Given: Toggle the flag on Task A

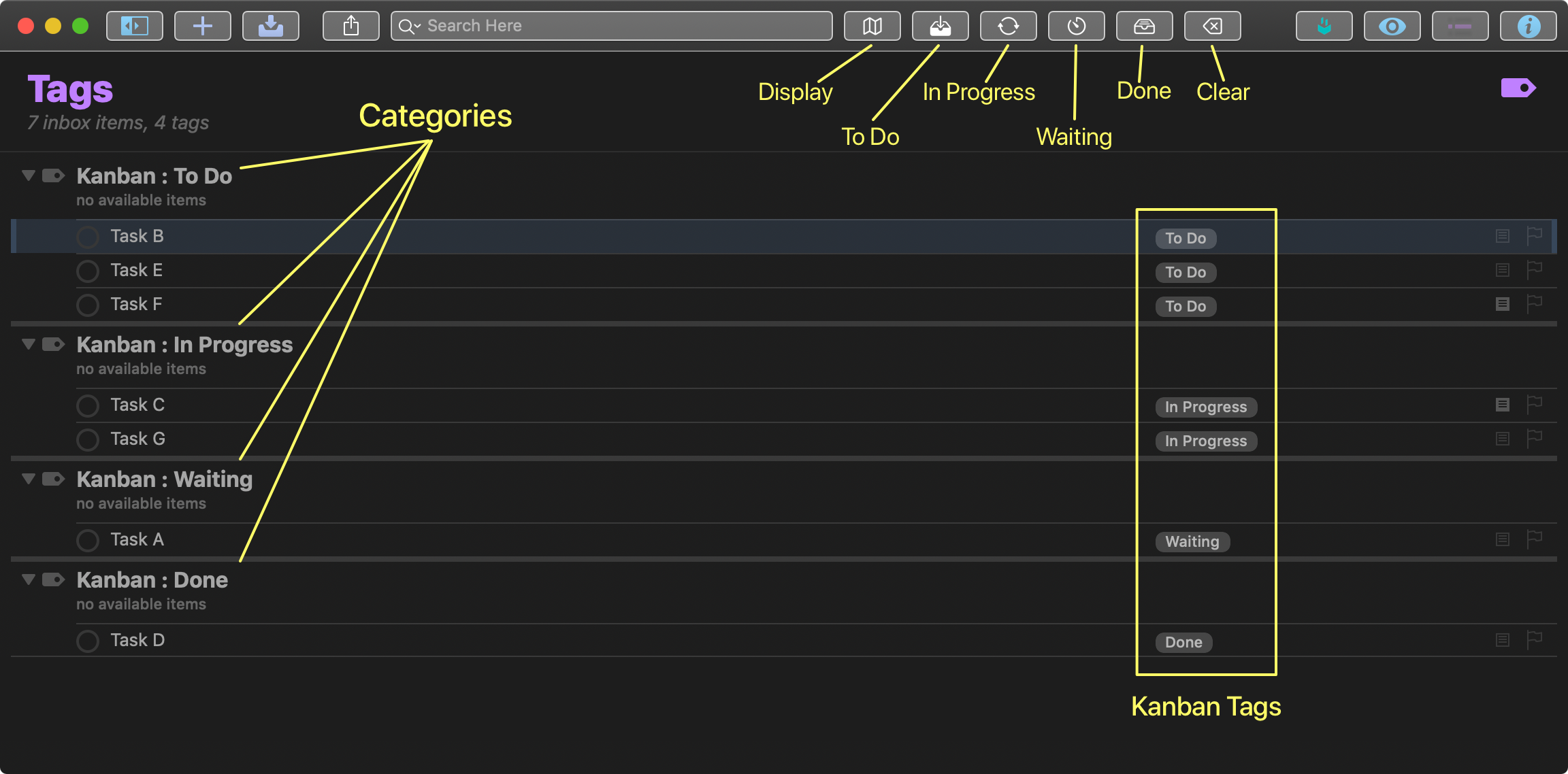Looking at the screenshot, I should tap(1534, 540).
